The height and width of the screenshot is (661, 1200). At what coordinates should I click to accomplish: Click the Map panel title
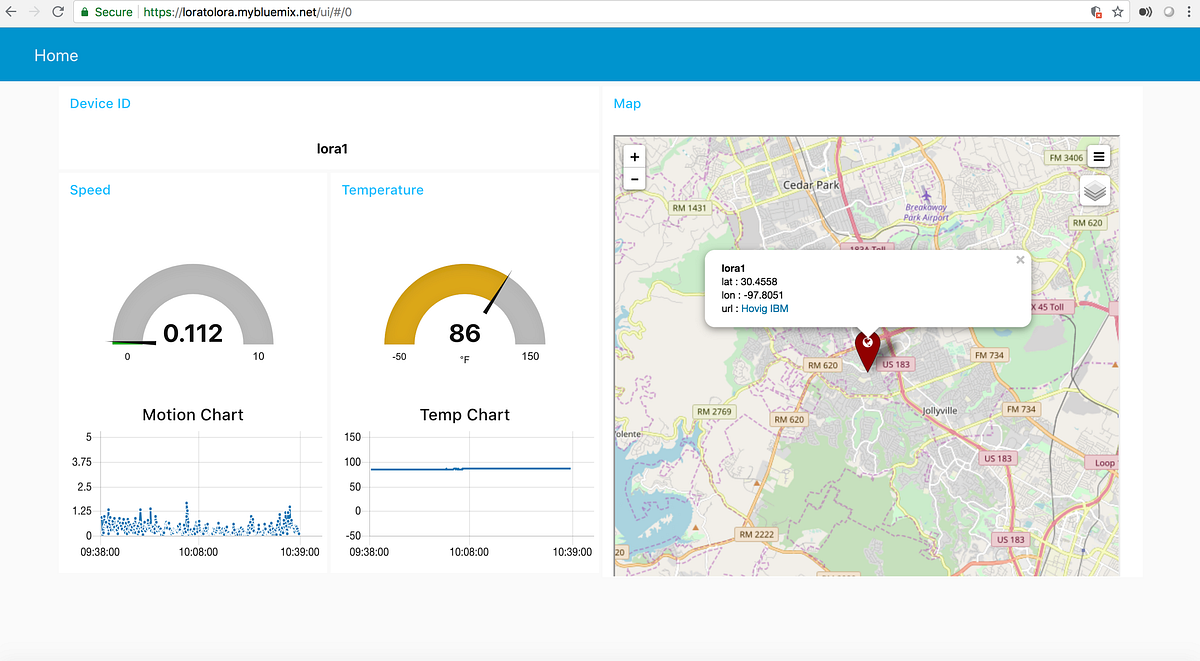pyautogui.click(x=627, y=103)
